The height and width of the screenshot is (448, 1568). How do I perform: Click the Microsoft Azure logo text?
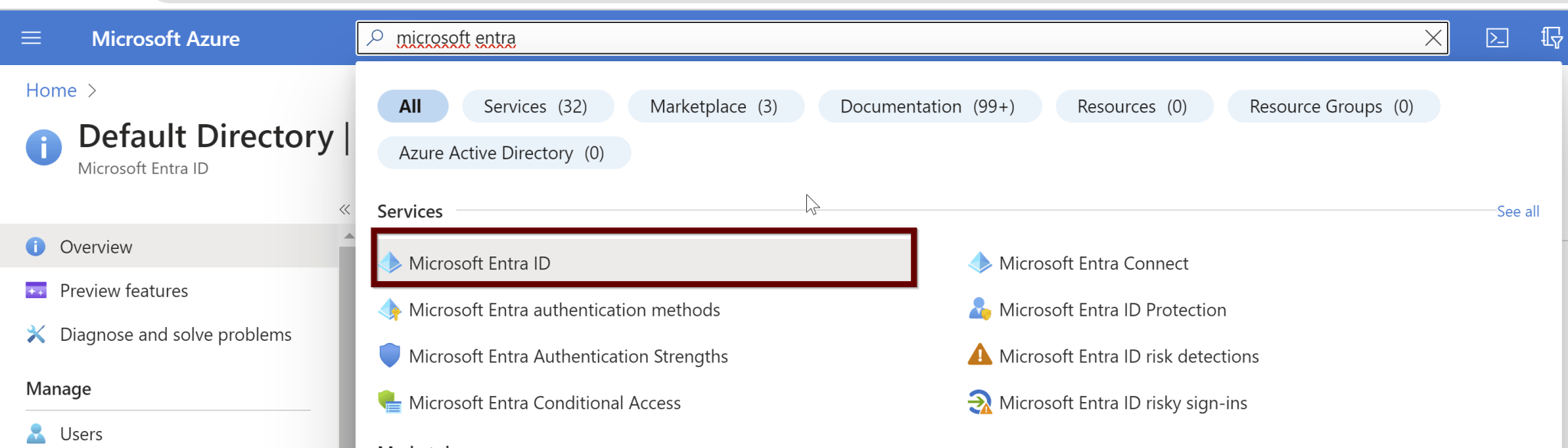165,38
